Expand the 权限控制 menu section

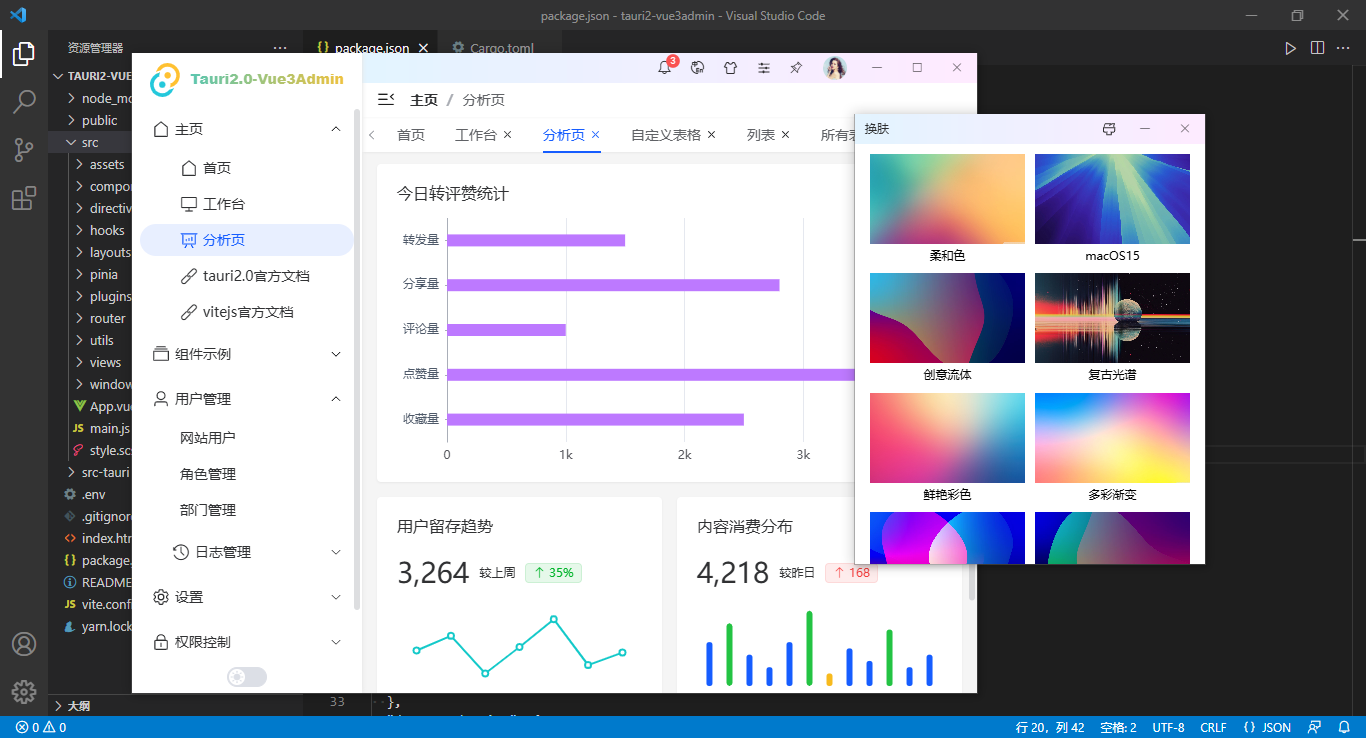point(246,642)
